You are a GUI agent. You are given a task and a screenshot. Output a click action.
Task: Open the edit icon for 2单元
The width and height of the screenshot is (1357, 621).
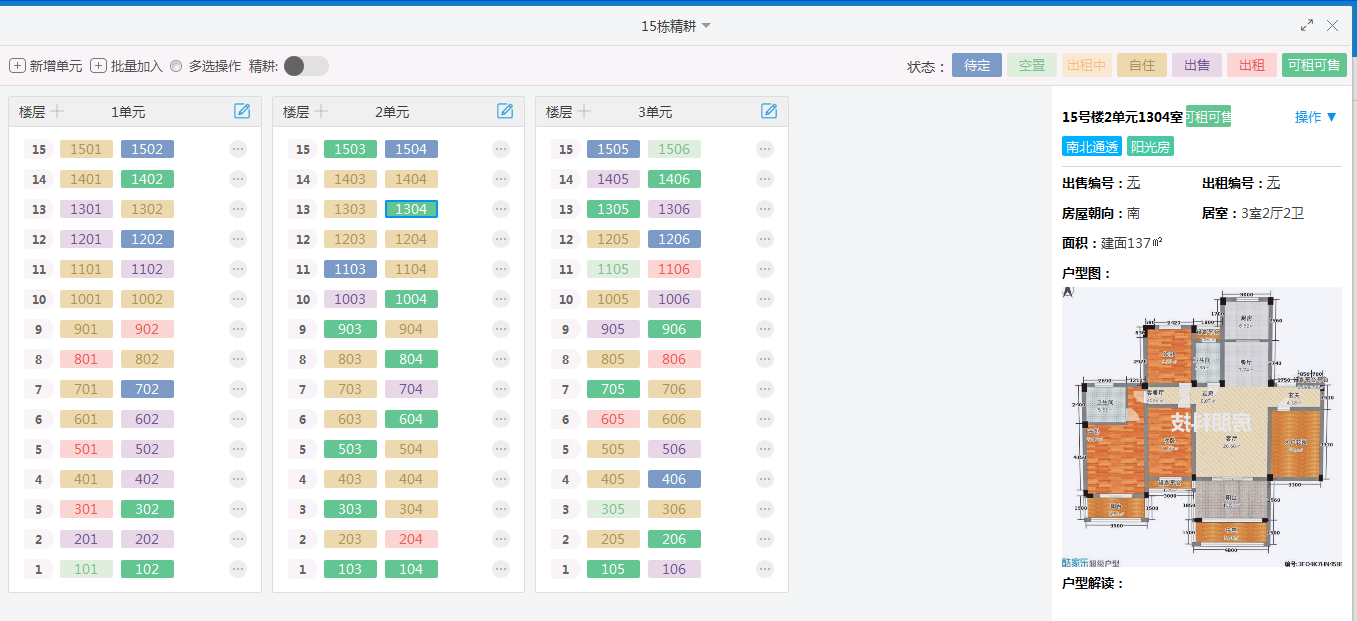505,111
